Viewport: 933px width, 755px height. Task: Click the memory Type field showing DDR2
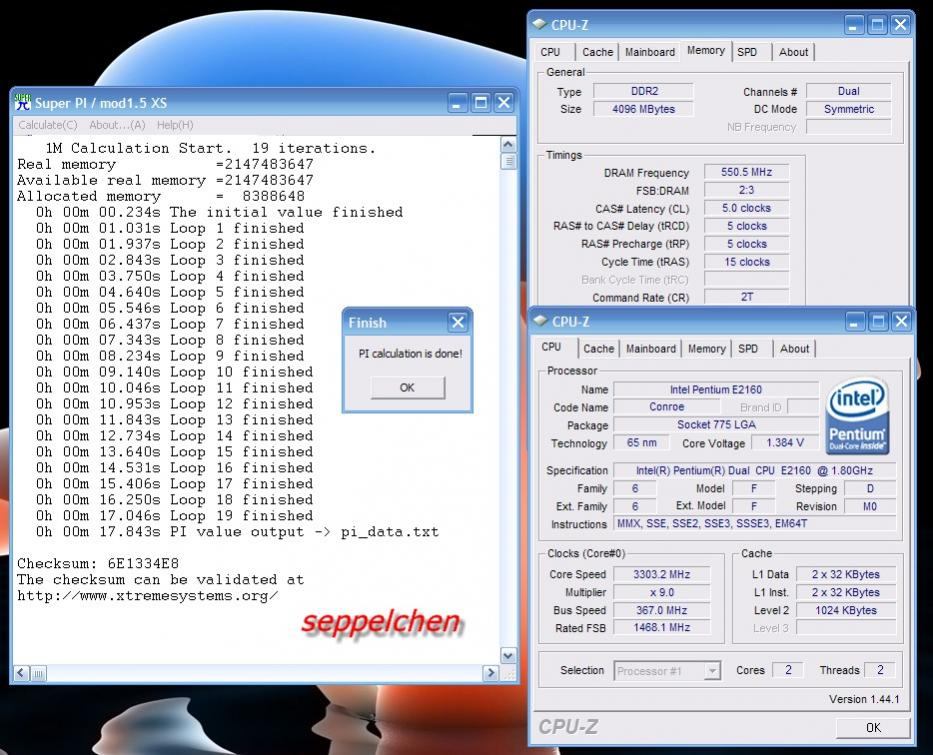pyautogui.click(x=644, y=91)
